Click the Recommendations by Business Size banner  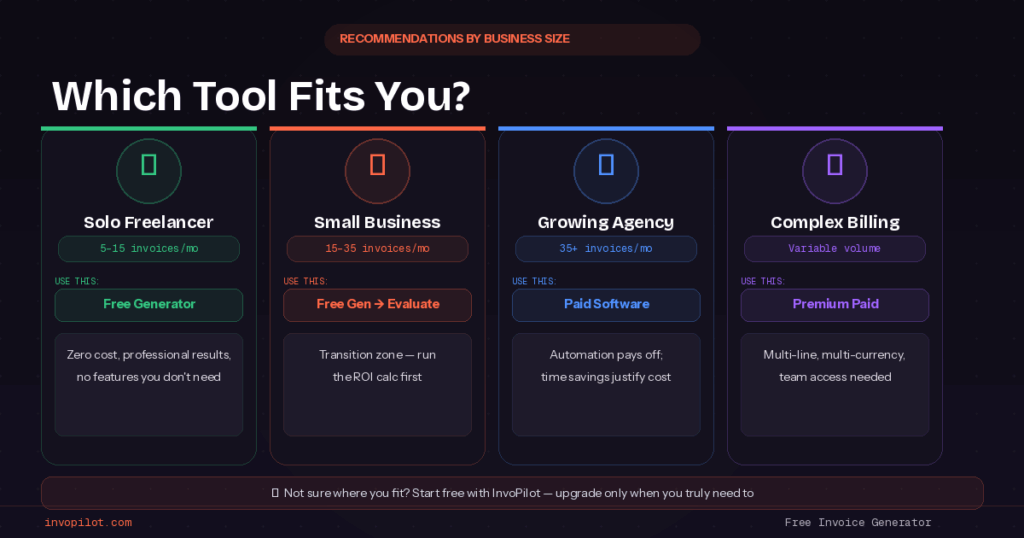(x=511, y=39)
